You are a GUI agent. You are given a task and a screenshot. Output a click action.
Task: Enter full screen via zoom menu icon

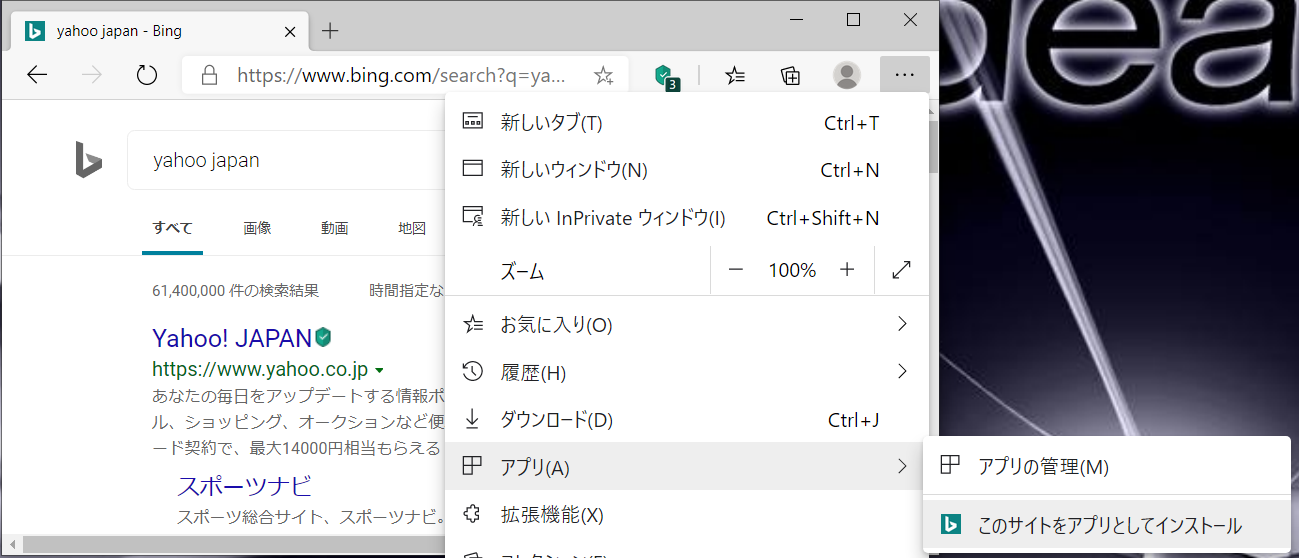tap(901, 270)
